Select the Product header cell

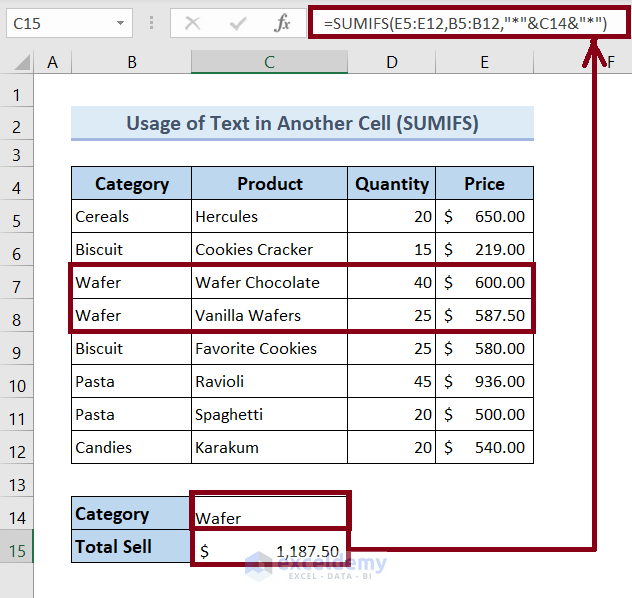click(x=269, y=184)
